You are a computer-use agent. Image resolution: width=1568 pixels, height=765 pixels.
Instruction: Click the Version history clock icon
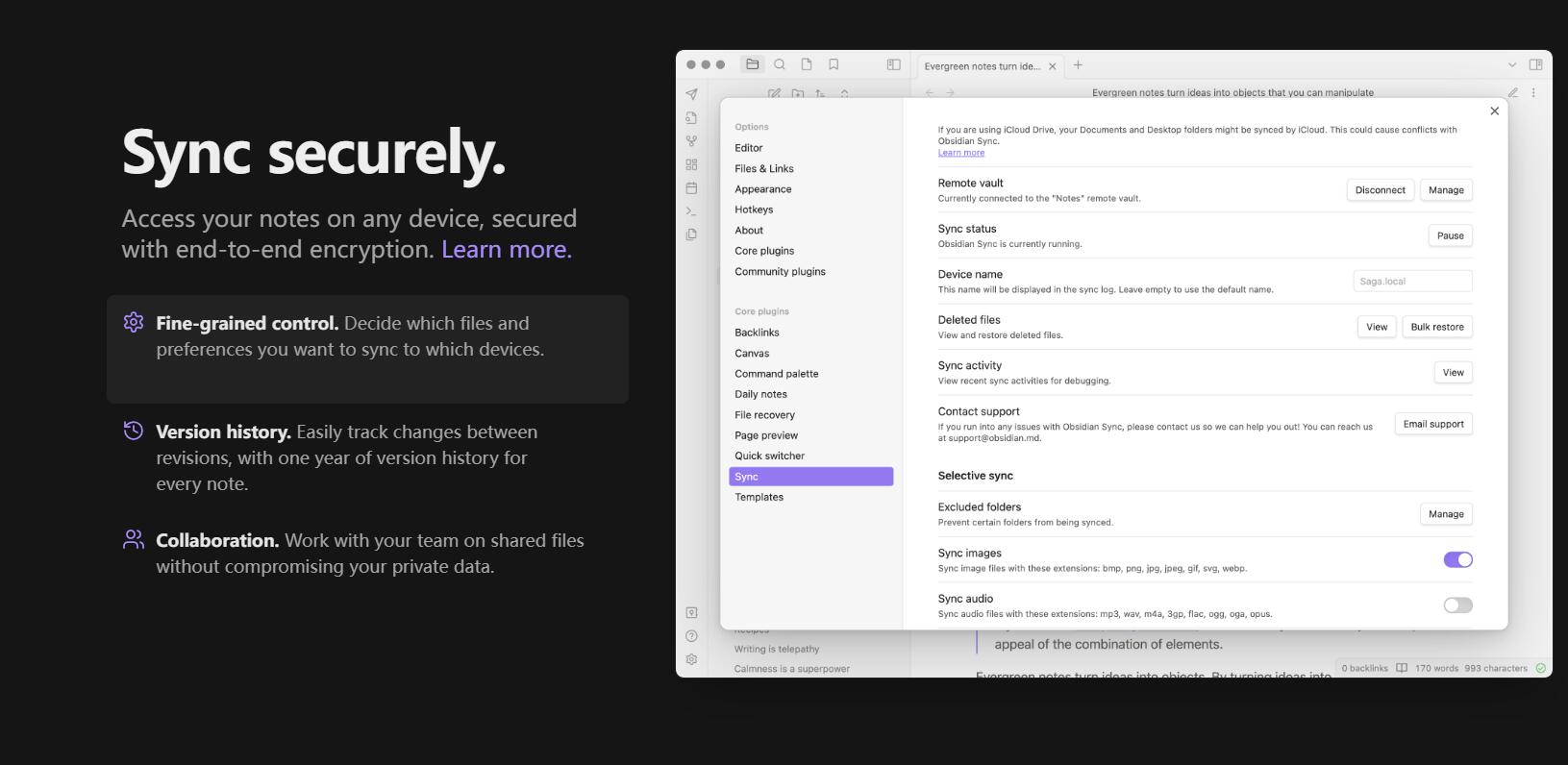pyautogui.click(x=134, y=431)
